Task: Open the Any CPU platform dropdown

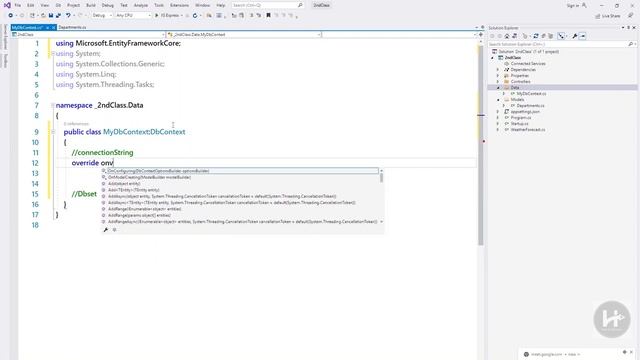Action: click(133, 15)
